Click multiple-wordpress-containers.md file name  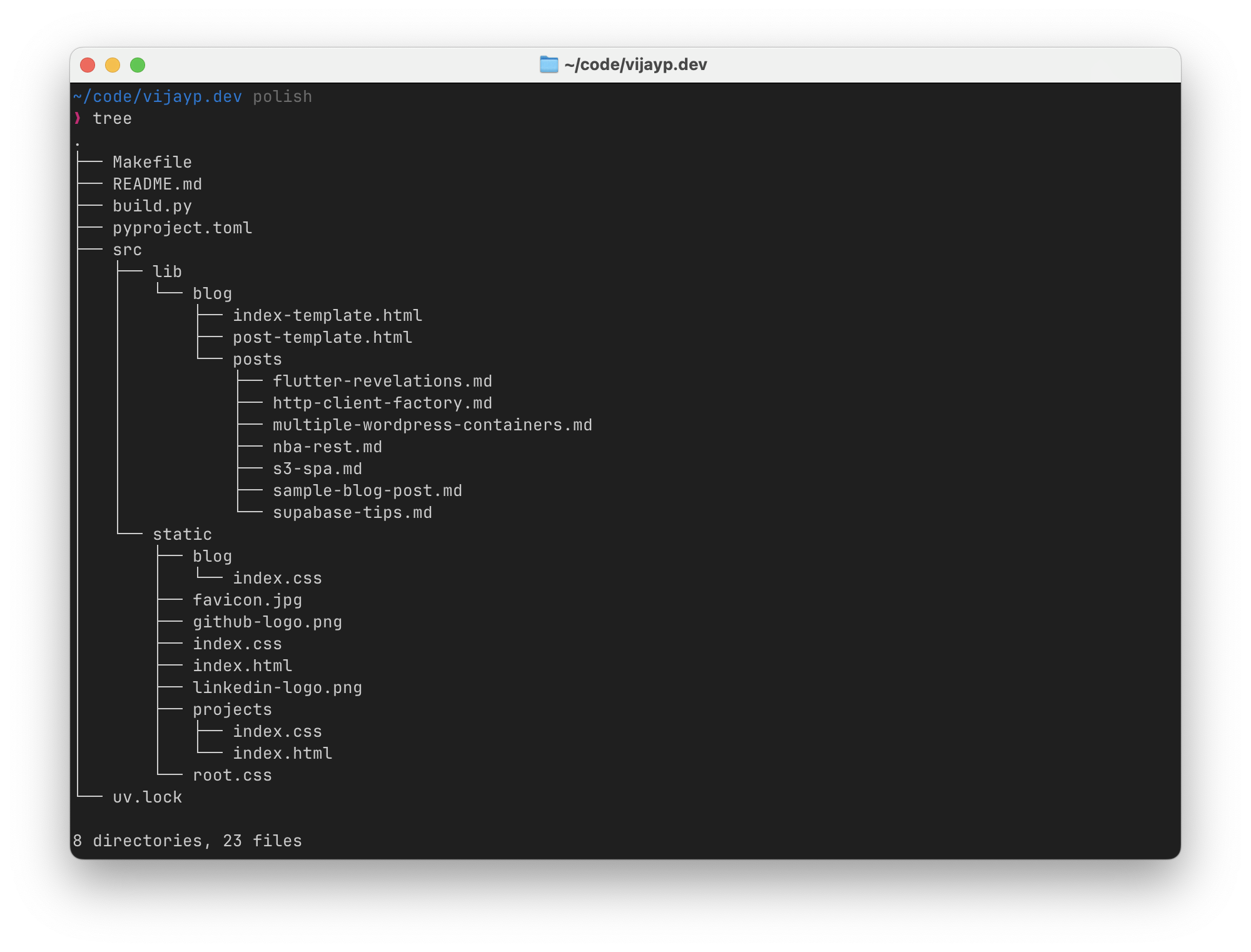tap(432, 425)
